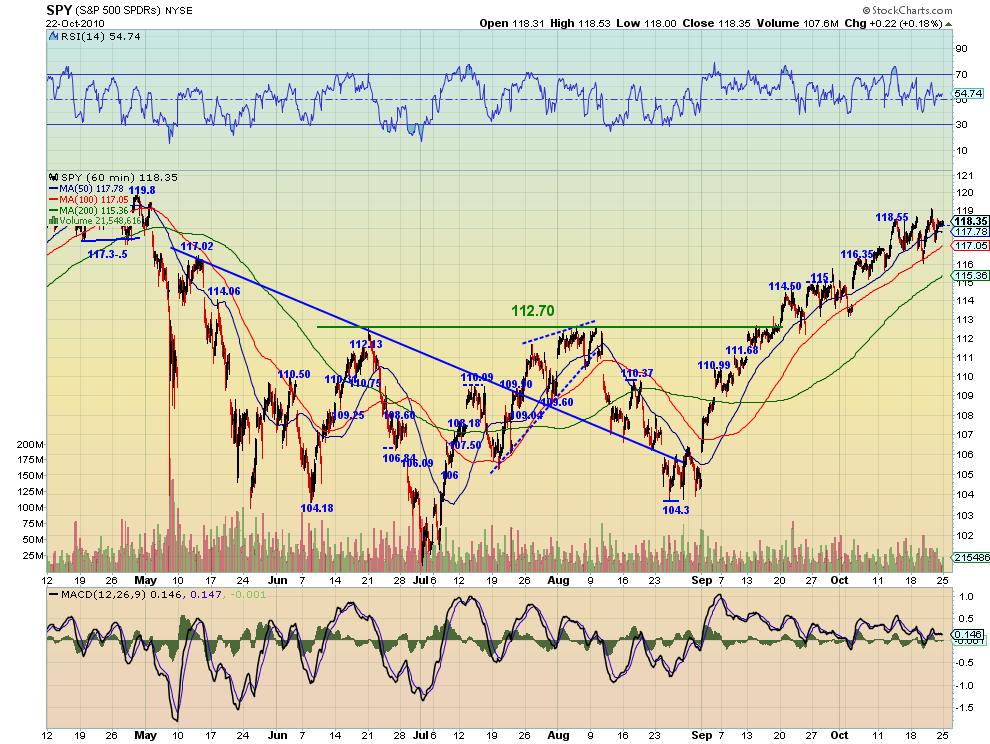Click the 116.35 price annotation
The image size is (990, 744).
point(857,255)
